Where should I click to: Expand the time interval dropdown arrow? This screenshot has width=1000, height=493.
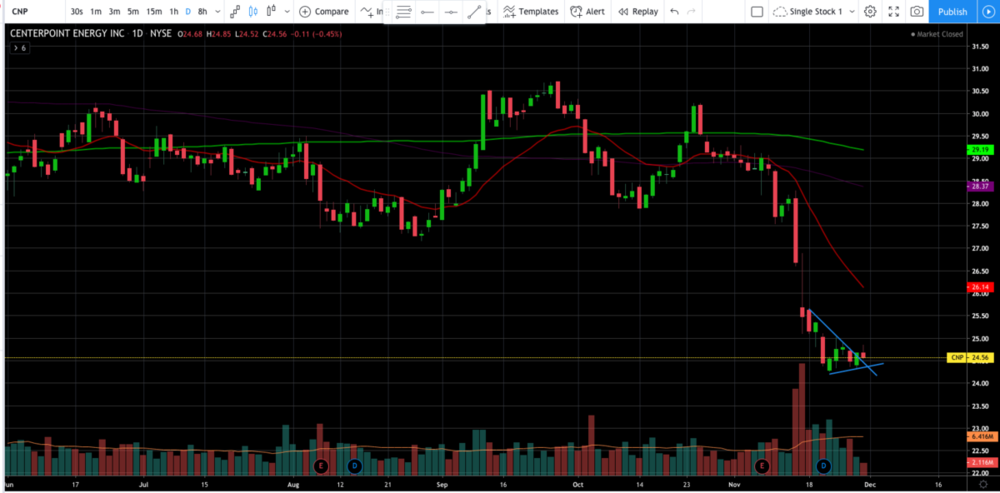pos(217,12)
